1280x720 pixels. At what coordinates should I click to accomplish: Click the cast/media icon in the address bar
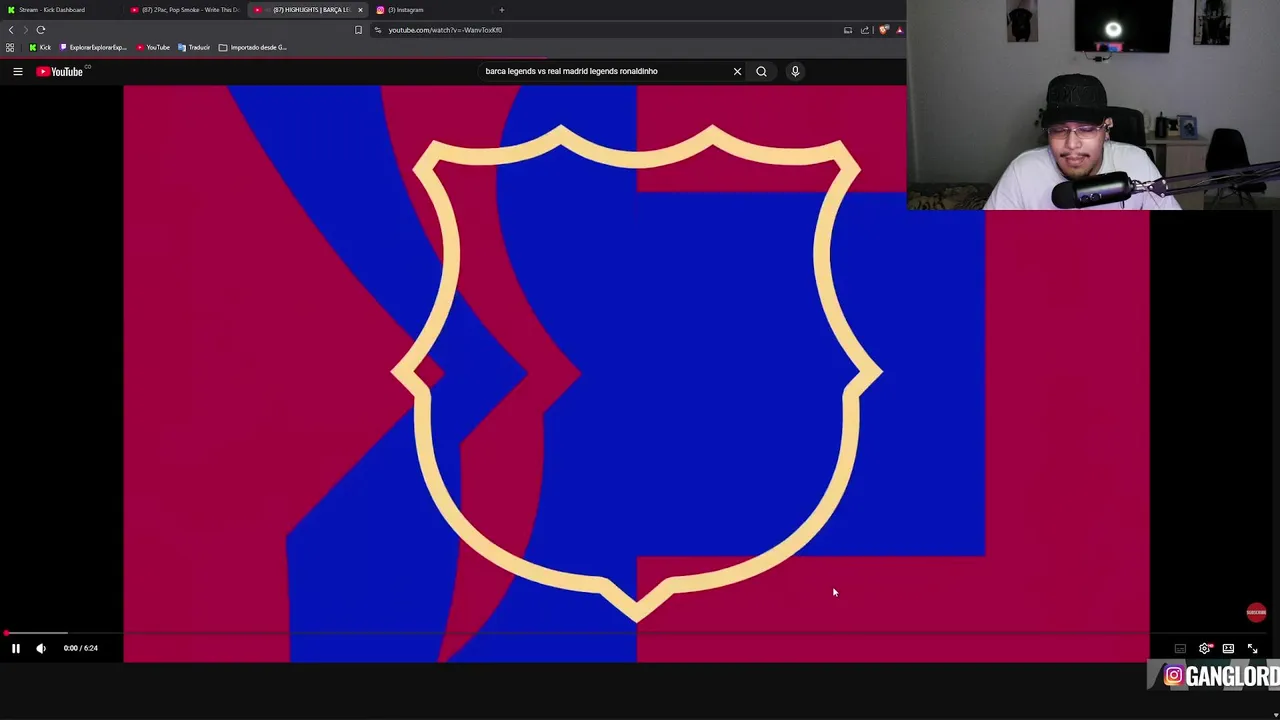point(848,30)
